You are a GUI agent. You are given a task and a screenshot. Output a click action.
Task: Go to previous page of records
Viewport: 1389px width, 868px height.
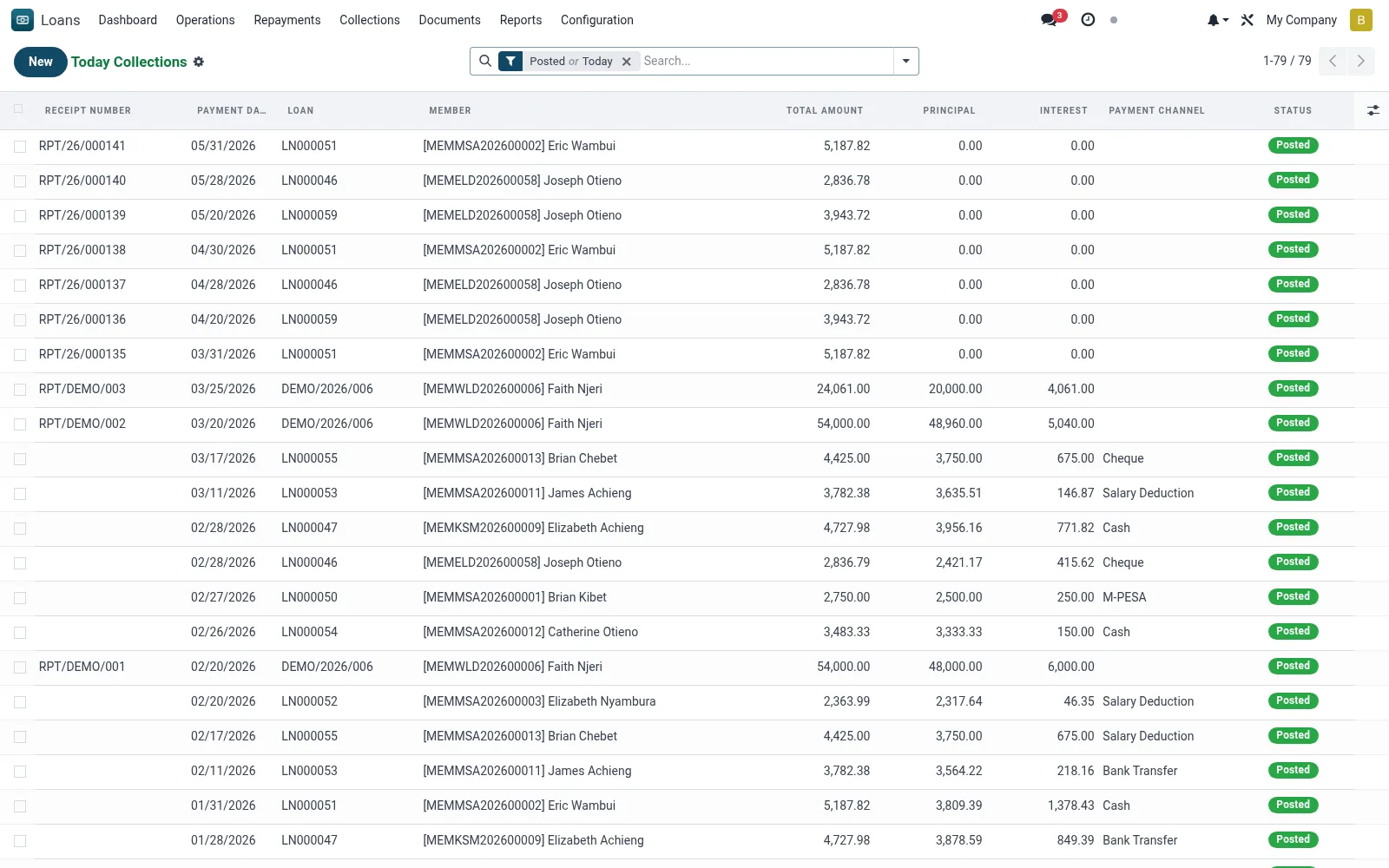pos(1333,61)
